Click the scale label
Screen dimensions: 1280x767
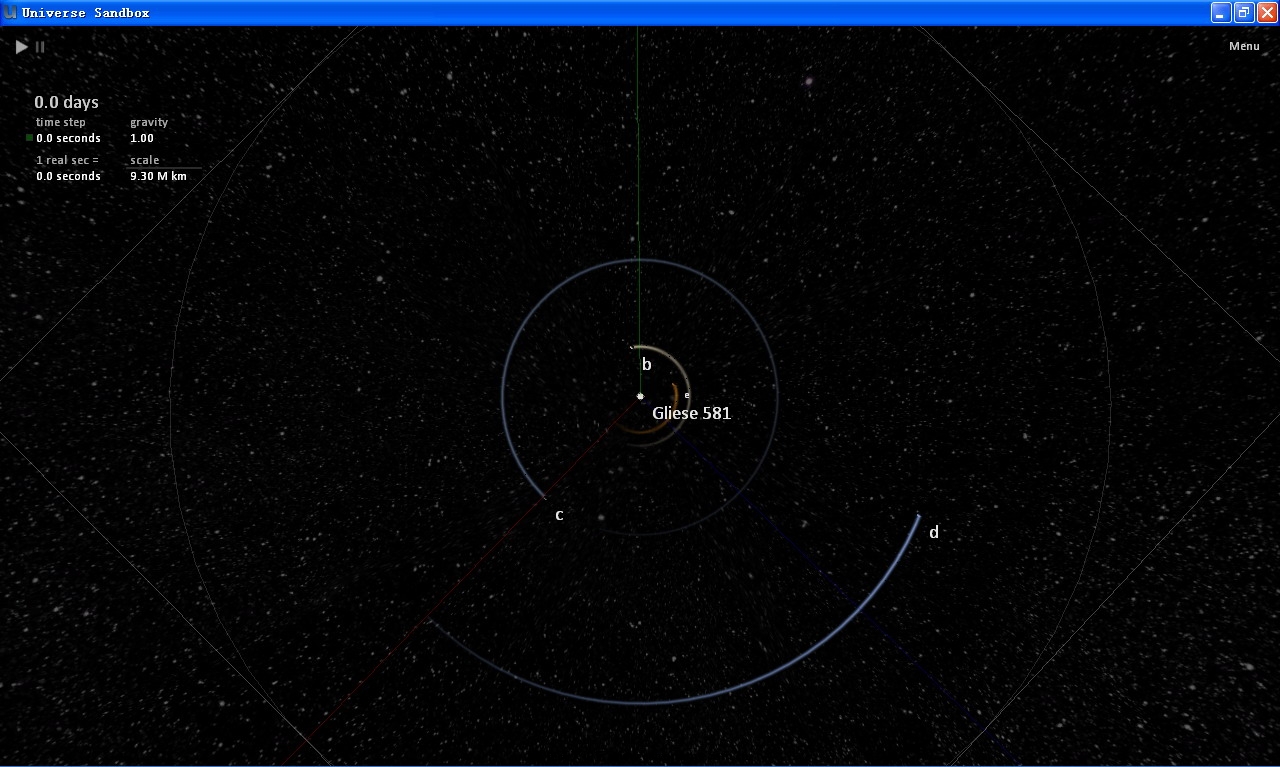(144, 160)
